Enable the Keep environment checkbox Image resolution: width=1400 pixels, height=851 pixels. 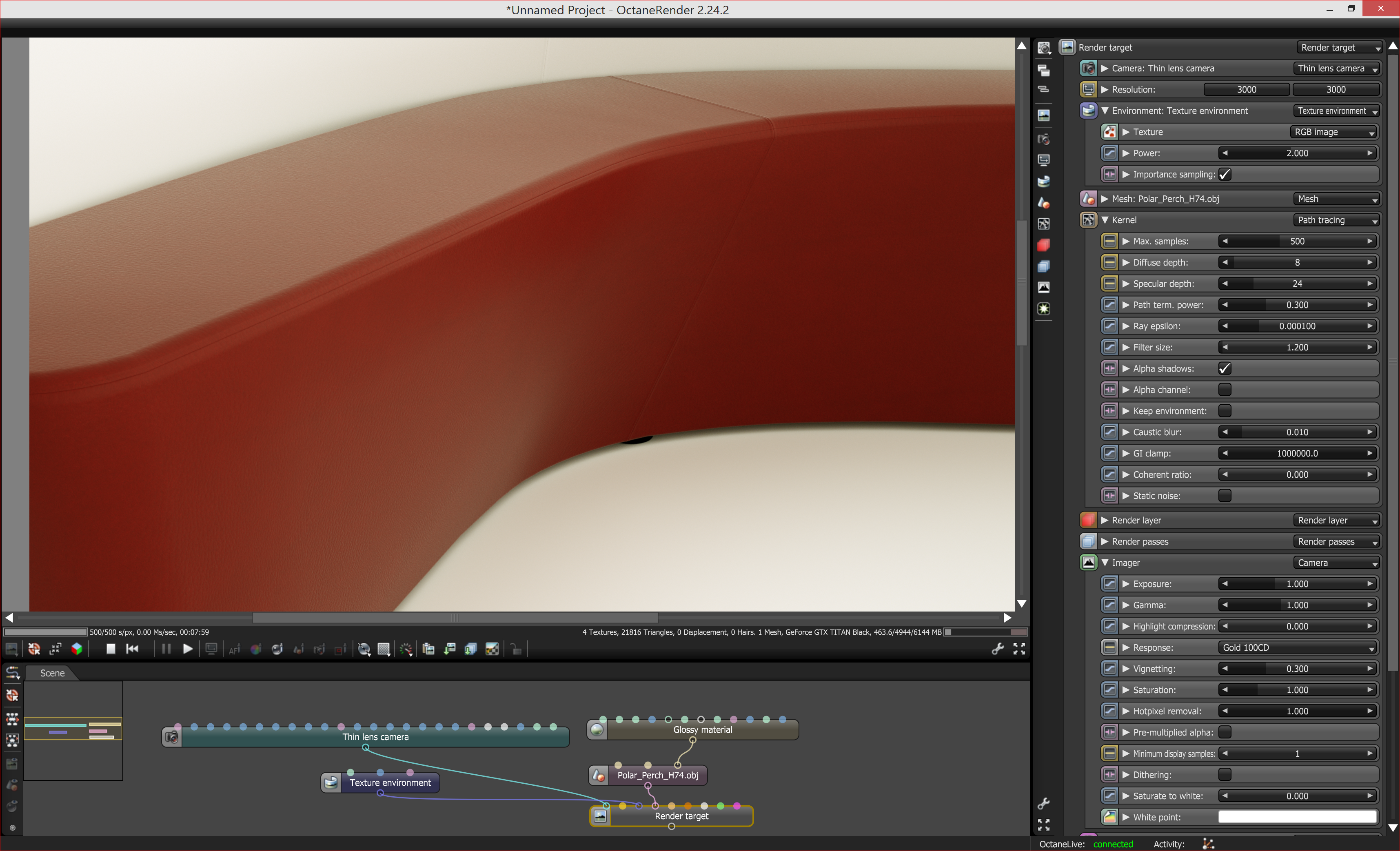(1225, 411)
